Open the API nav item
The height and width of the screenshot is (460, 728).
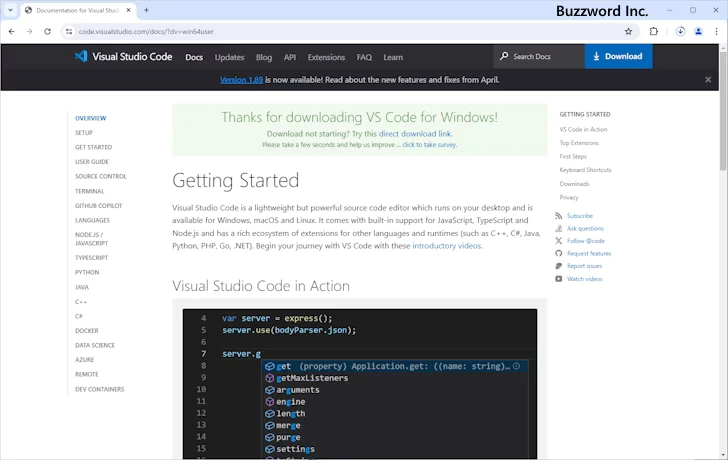(x=290, y=57)
